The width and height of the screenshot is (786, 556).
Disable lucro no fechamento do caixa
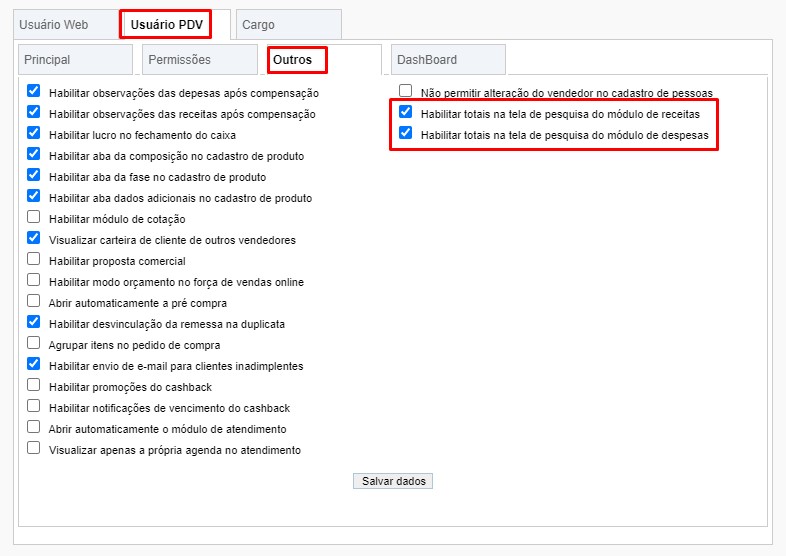[34, 133]
